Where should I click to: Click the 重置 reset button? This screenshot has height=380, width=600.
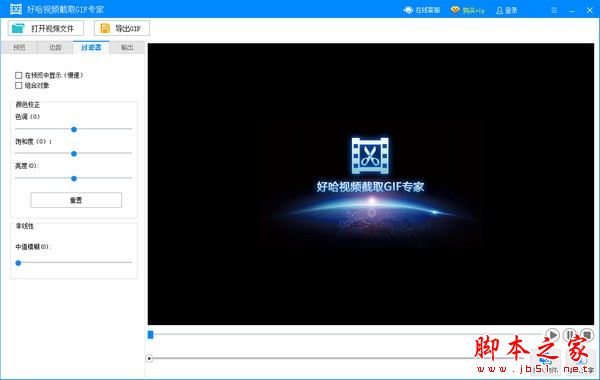pyautogui.click(x=76, y=200)
